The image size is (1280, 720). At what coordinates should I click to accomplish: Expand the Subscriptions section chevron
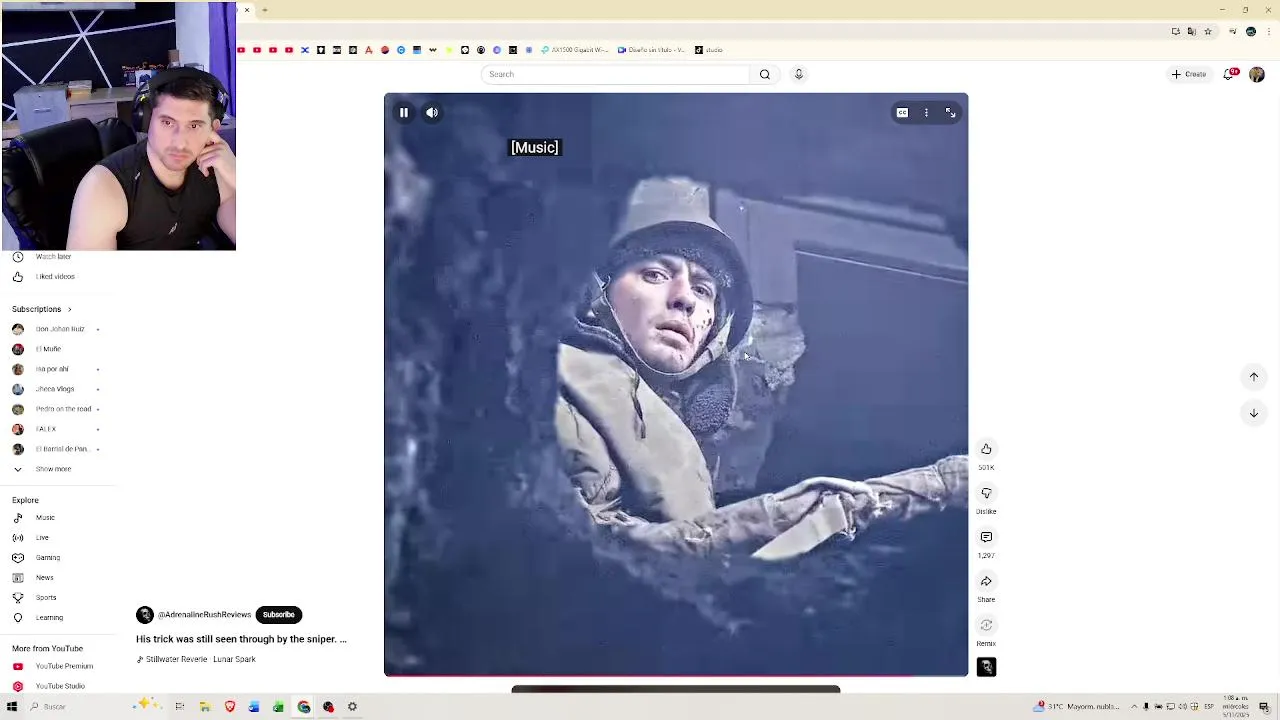click(69, 309)
